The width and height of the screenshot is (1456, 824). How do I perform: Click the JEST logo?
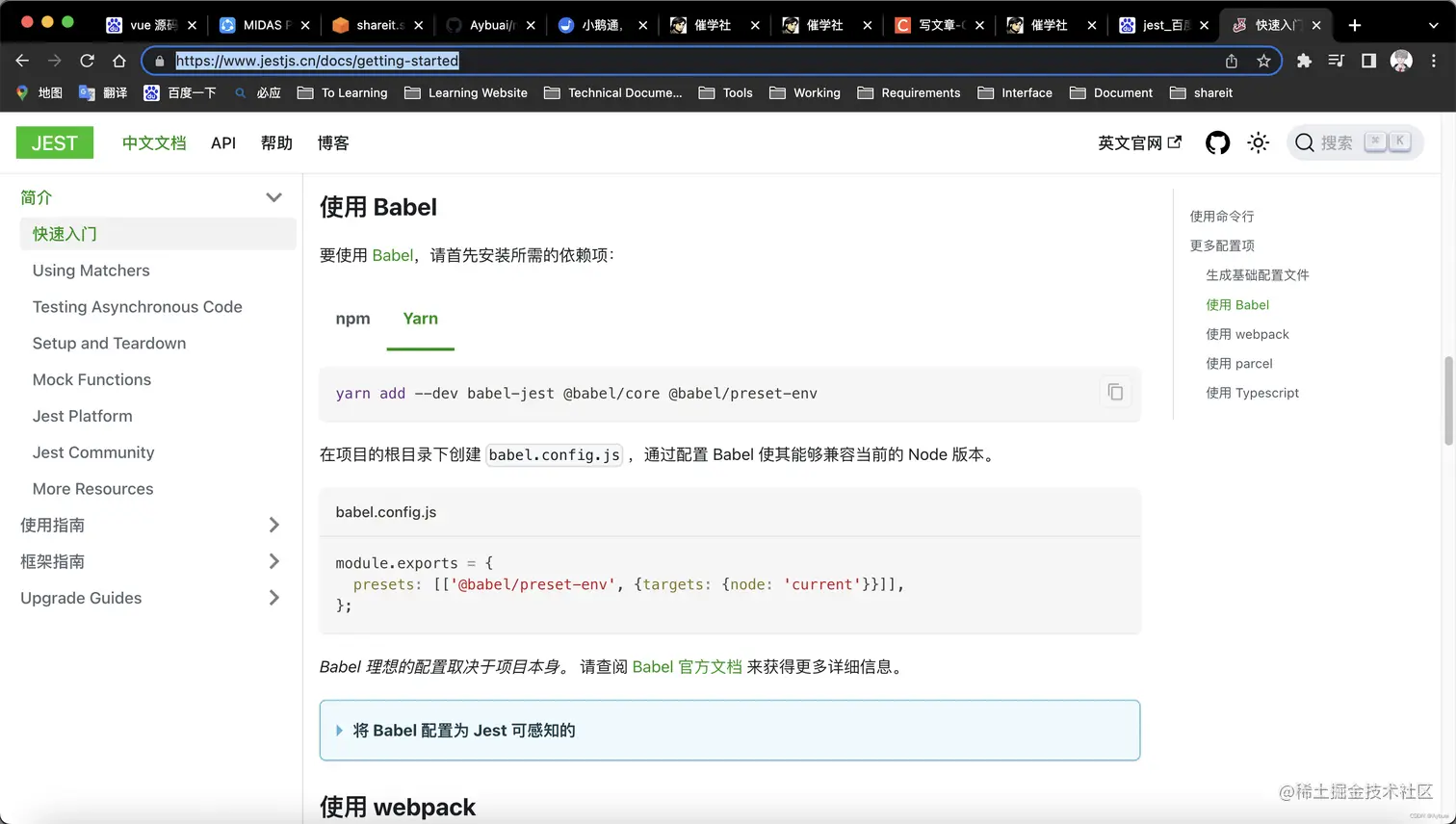[55, 142]
